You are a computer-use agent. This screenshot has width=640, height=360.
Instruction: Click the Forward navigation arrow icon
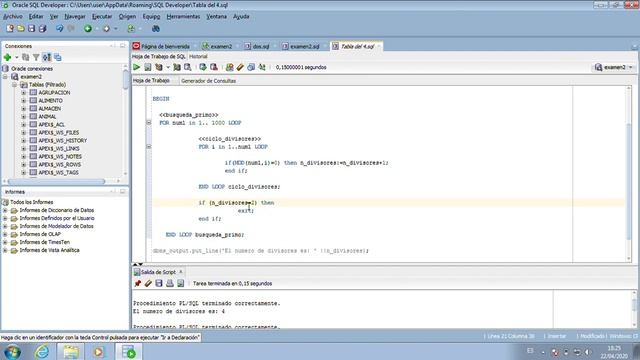click(107, 29)
